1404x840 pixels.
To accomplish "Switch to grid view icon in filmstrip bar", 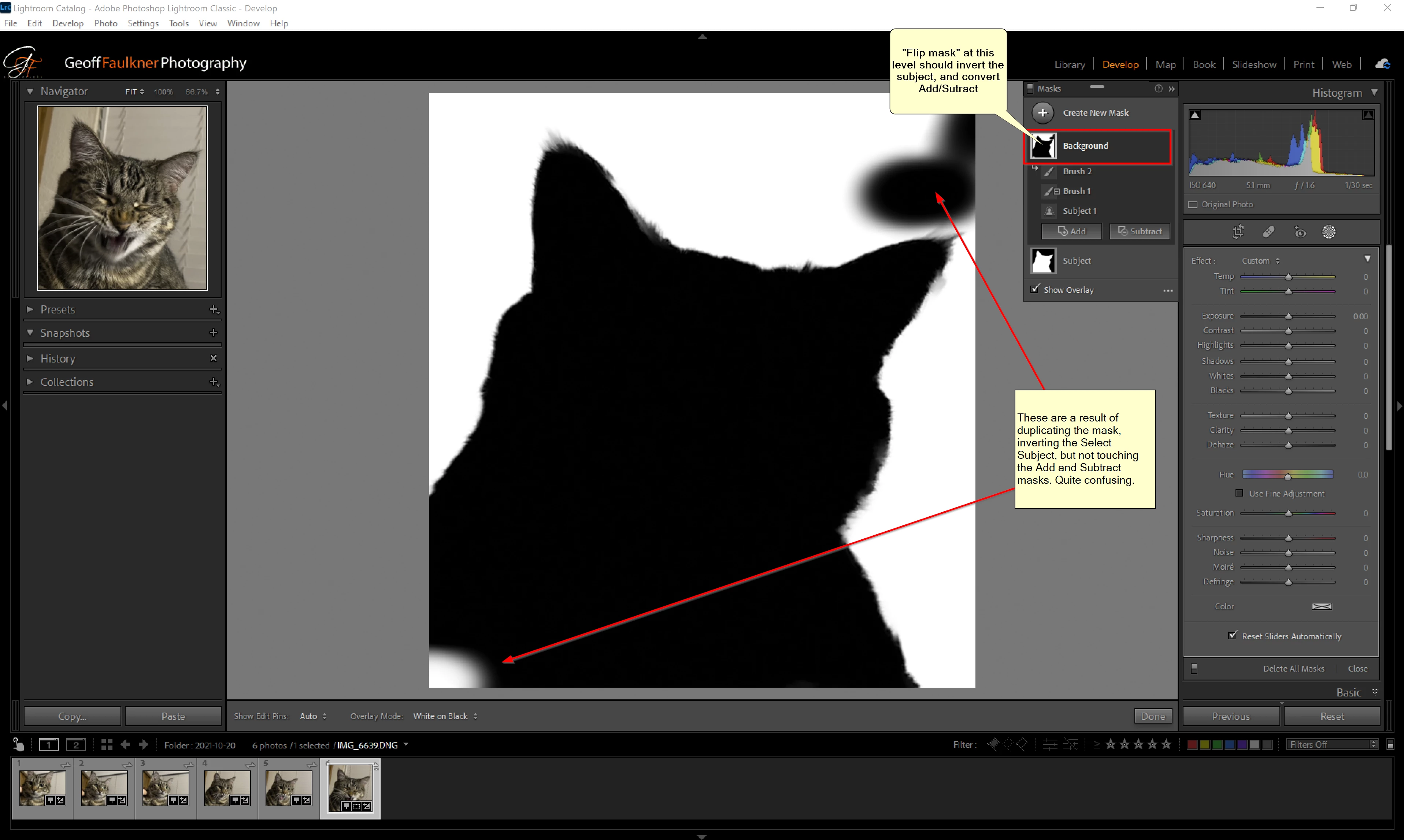I will pyautogui.click(x=107, y=745).
